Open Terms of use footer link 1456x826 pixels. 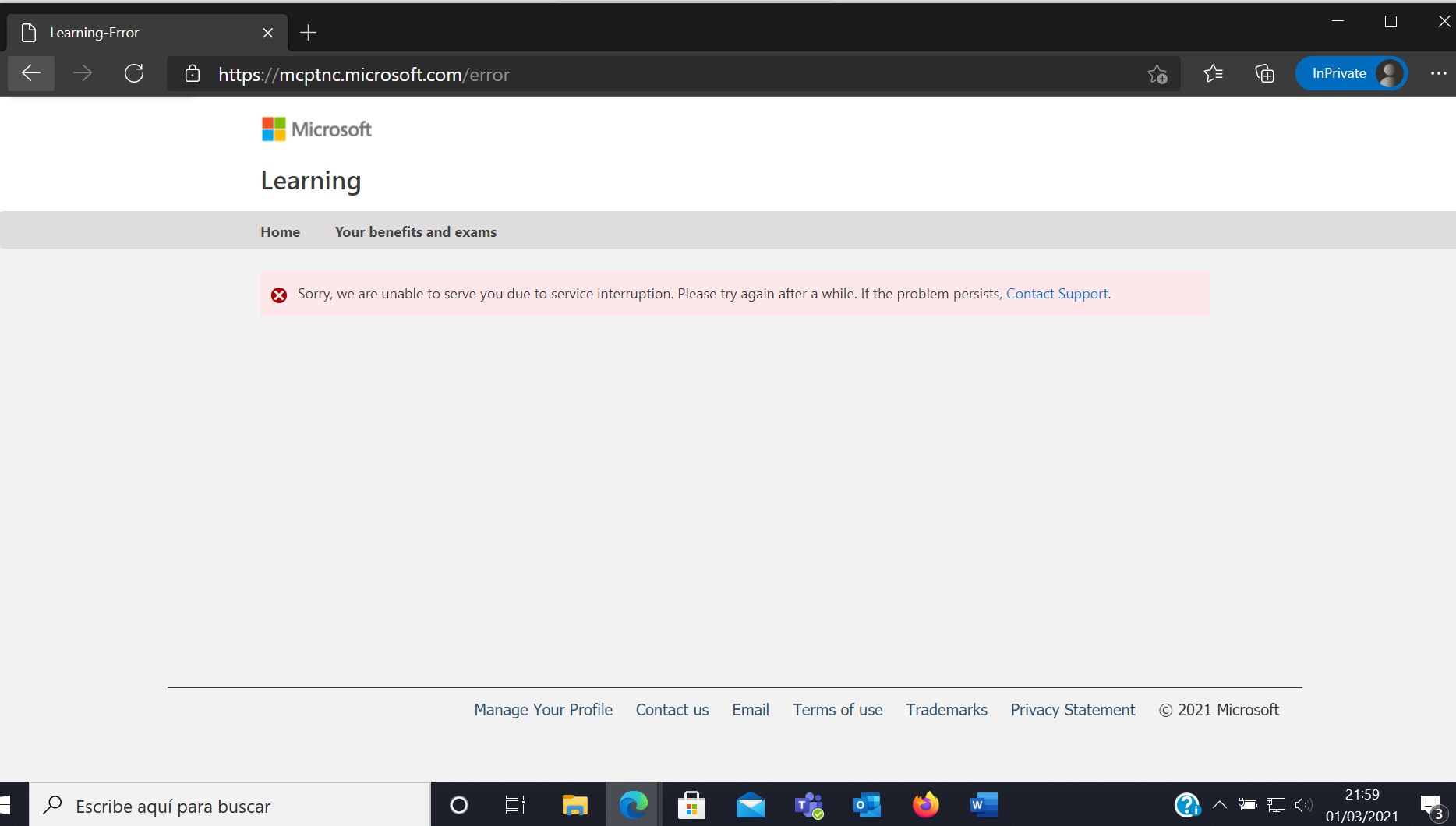[x=838, y=710]
